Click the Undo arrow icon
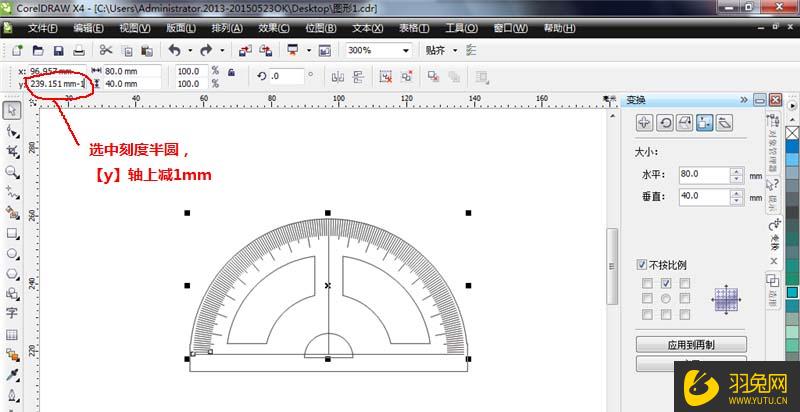 (x=174, y=50)
